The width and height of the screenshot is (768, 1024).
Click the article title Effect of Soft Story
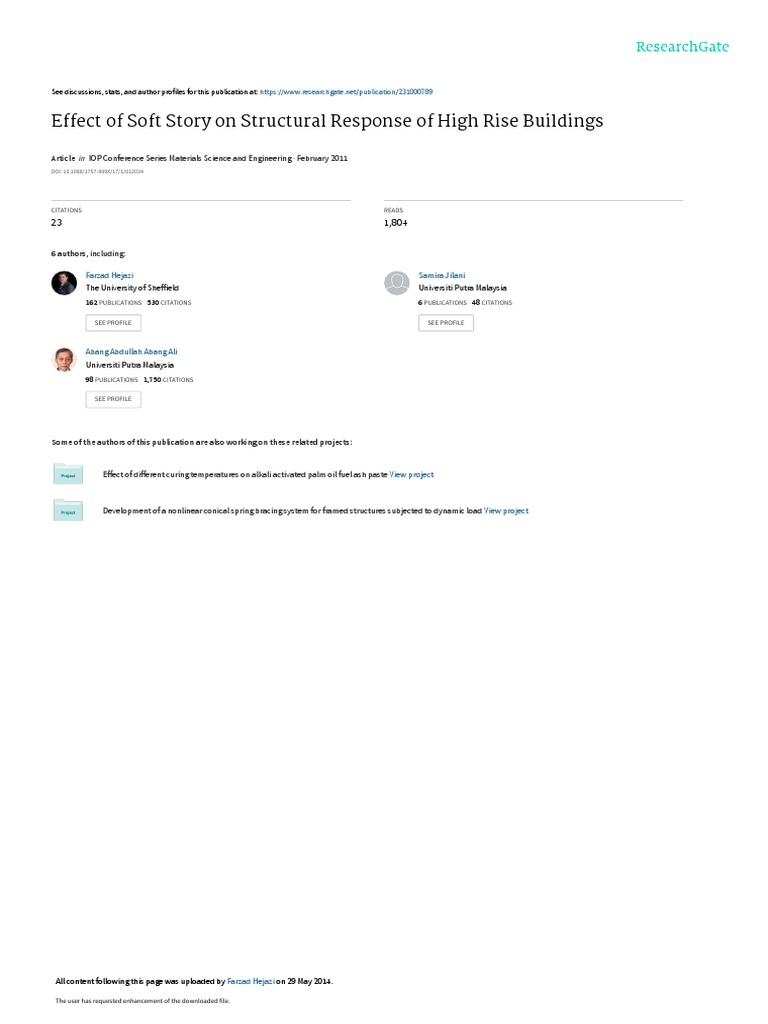click(327, 121)
